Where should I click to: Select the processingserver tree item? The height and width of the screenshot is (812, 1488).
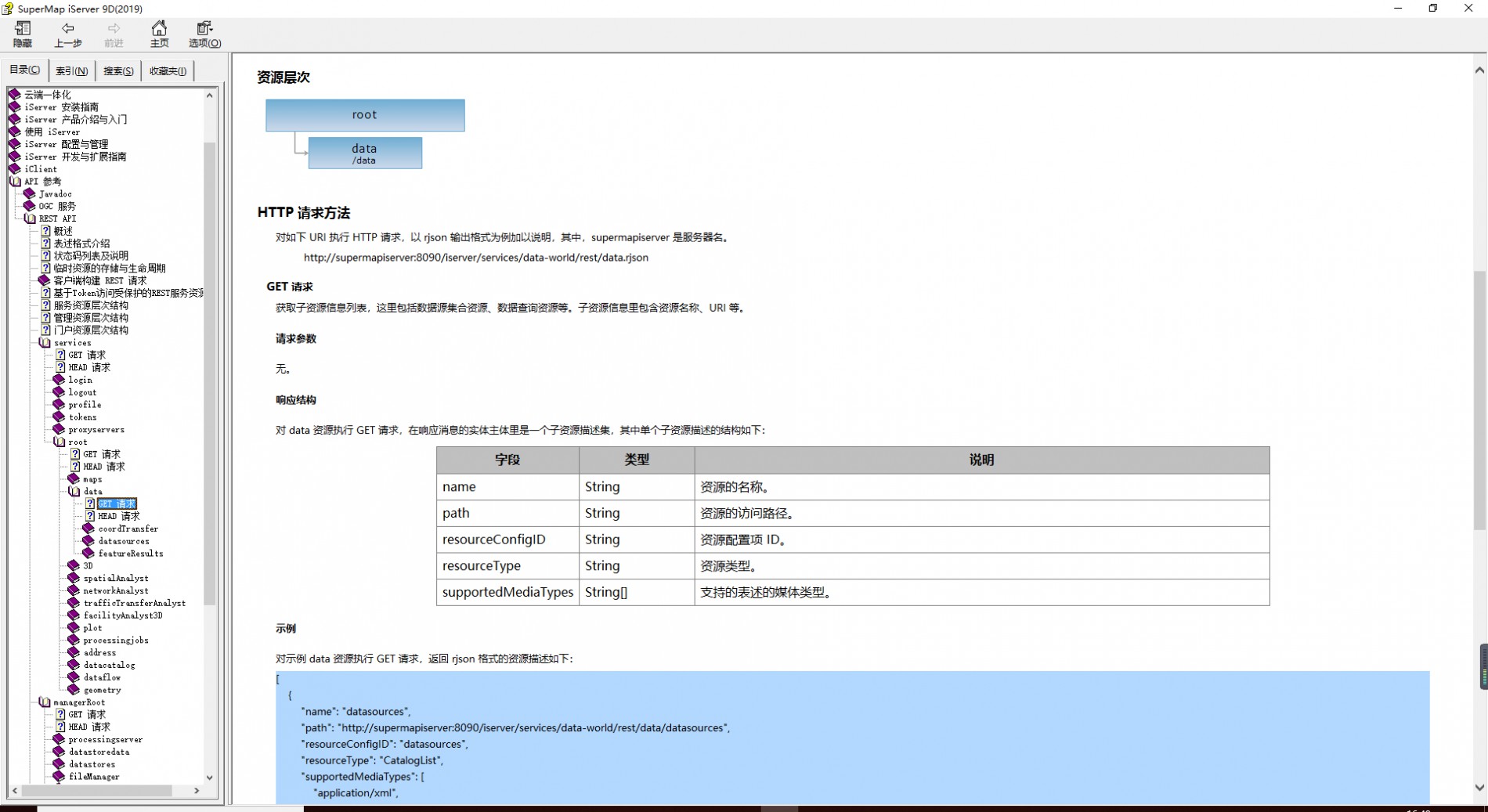(106, 740)
